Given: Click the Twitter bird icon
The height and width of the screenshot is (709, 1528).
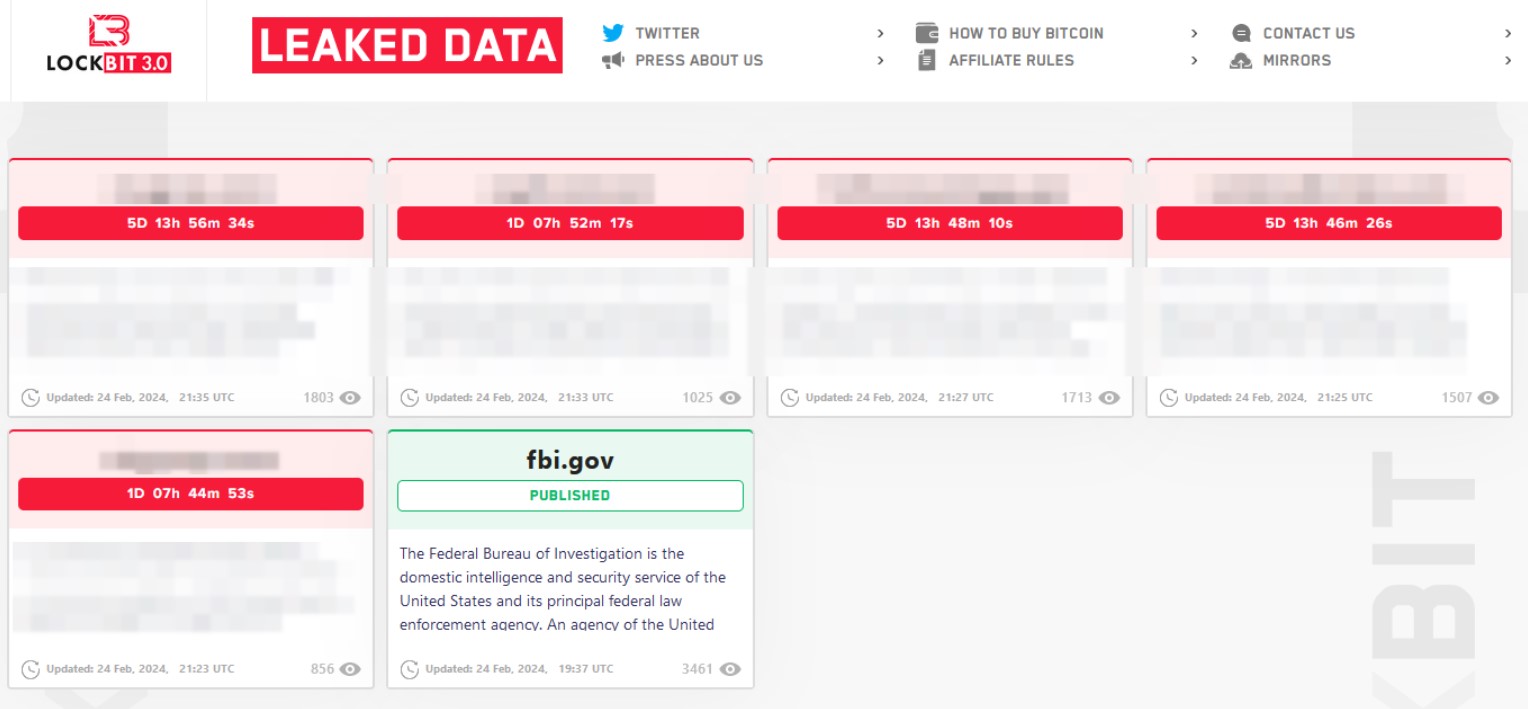Looking at the screenshot, I should tap(613, 33).
